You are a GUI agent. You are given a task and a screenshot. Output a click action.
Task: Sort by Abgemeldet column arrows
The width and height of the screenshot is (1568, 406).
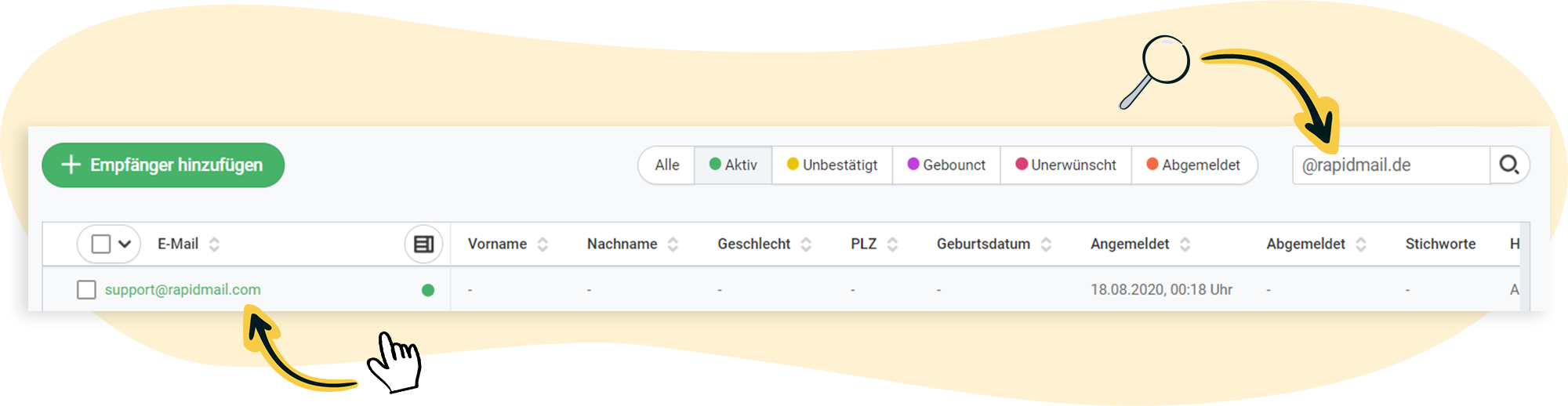(1361, 245)
